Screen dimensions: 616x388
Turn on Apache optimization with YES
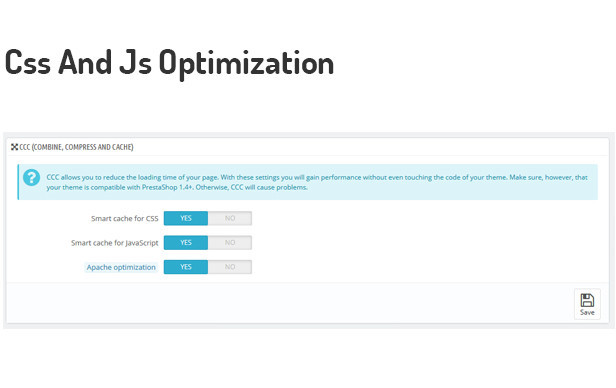pyautogui.click(x=186, y=267)
